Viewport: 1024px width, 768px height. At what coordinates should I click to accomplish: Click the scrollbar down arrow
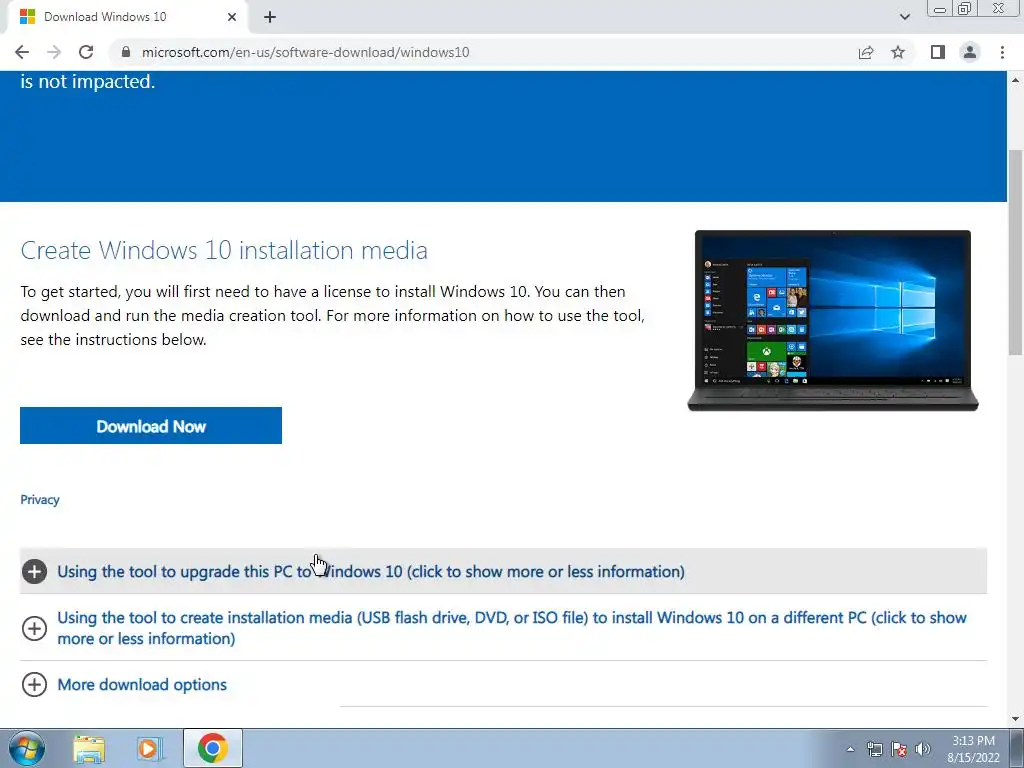pyautogui.click(x=1015, y=719)
